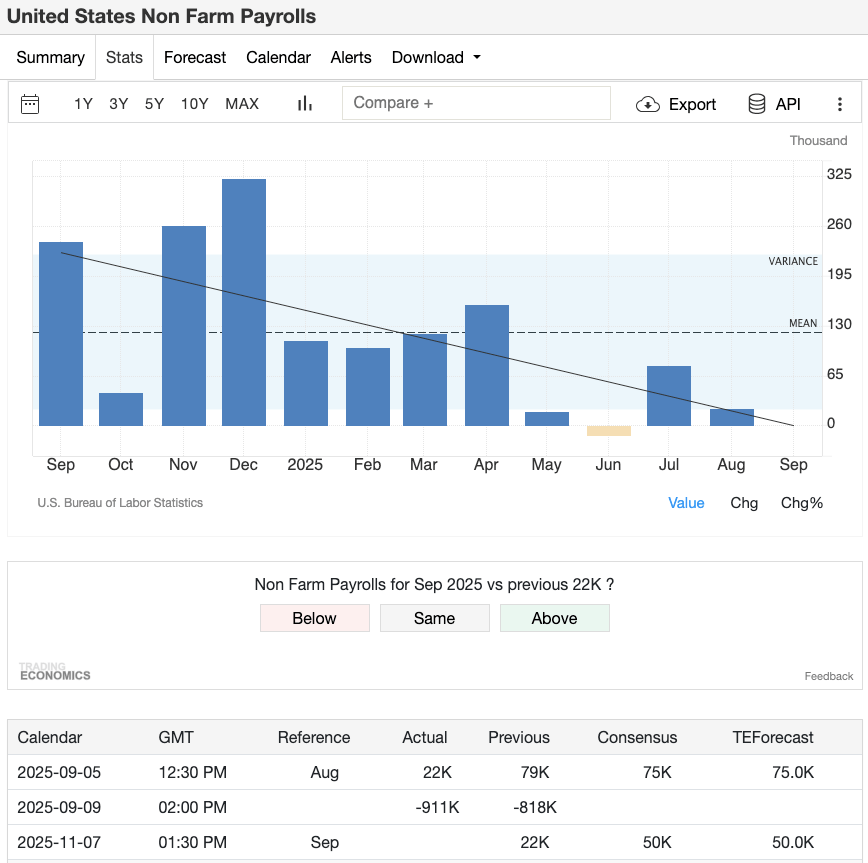Export the chart data
The width and height of the screenshot is (868, 863).
pos(676,103)
